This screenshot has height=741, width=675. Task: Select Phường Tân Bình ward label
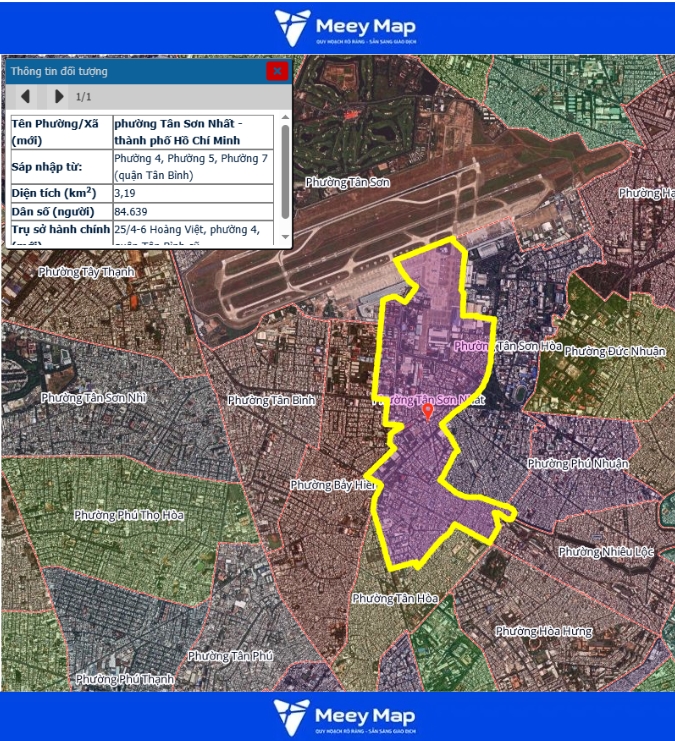[272, 400]
